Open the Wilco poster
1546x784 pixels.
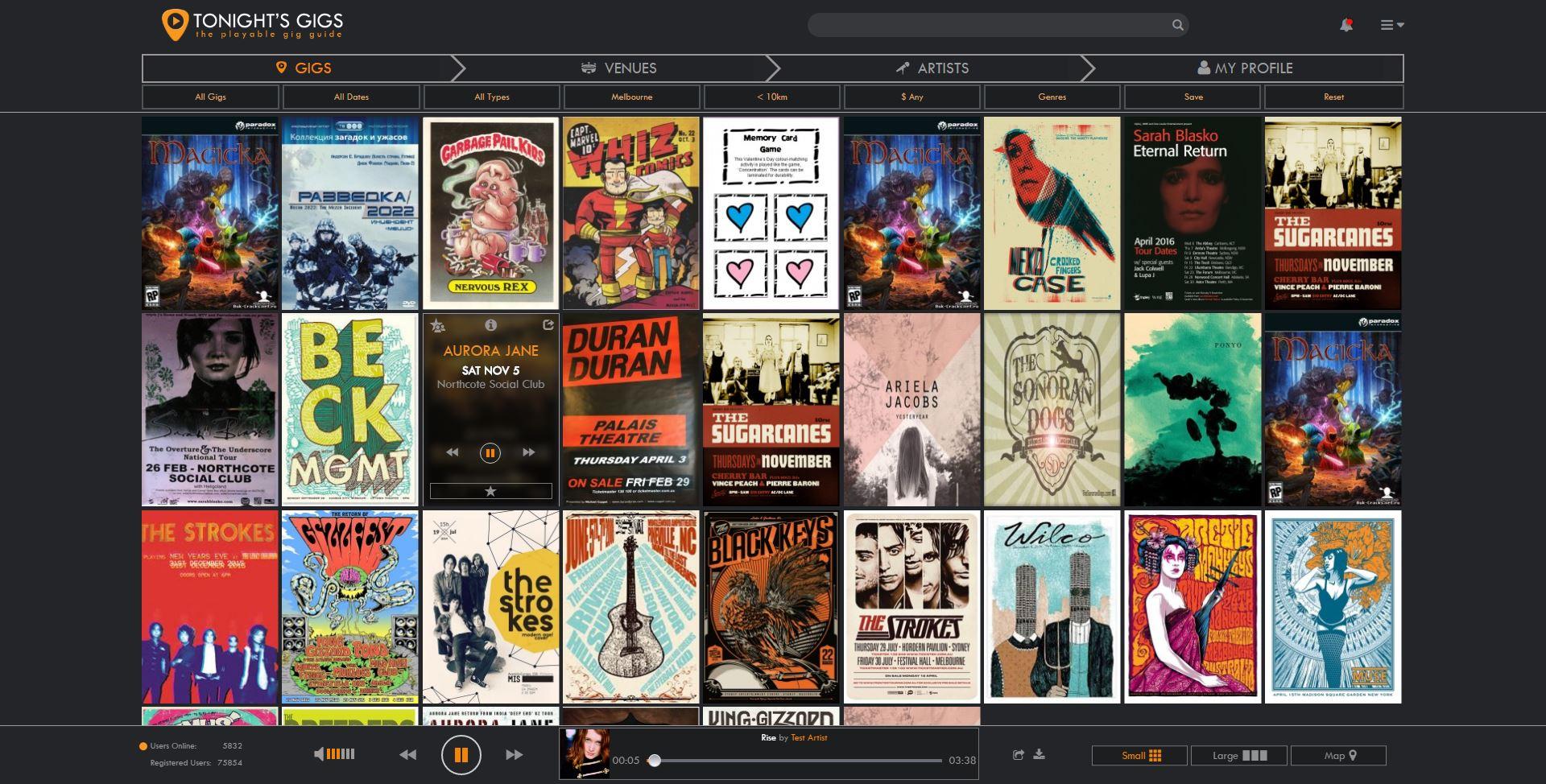[1052, 607]
